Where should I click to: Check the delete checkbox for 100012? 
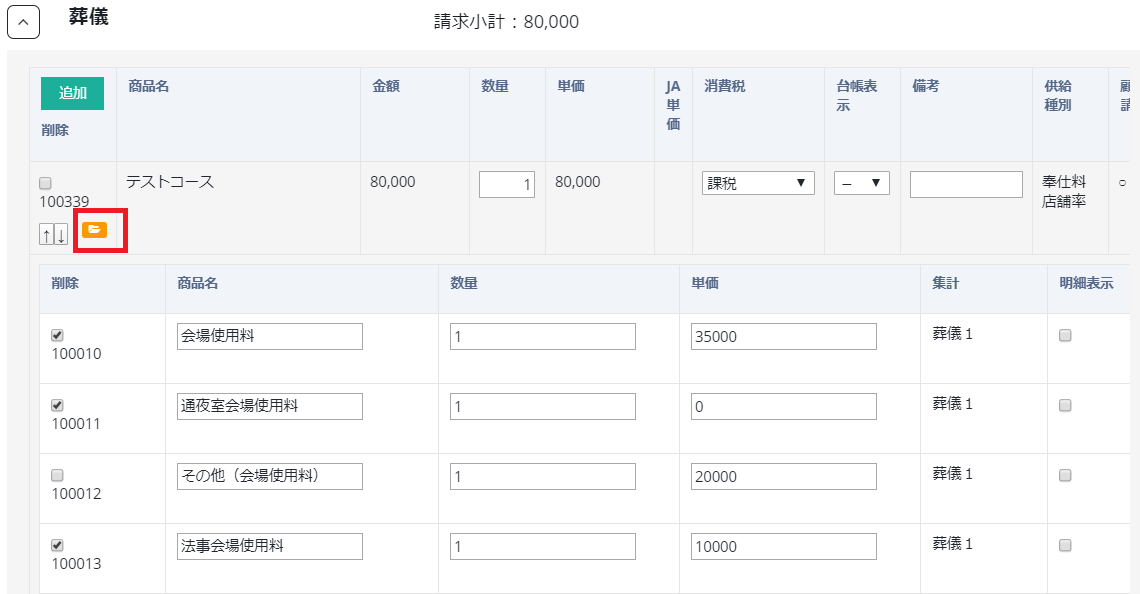pyautogui.click(x=57, y=475)
